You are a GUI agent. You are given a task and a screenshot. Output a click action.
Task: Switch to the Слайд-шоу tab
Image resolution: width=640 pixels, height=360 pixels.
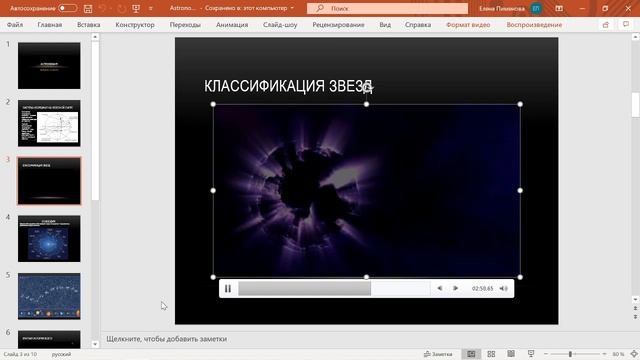pos(280,25)
